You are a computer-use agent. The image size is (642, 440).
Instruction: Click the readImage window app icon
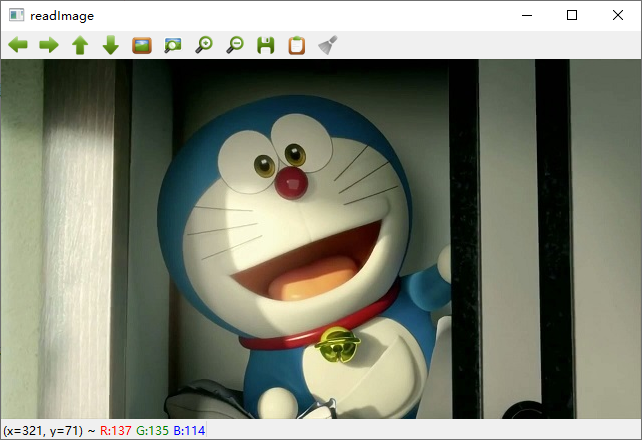pos(17,15)
